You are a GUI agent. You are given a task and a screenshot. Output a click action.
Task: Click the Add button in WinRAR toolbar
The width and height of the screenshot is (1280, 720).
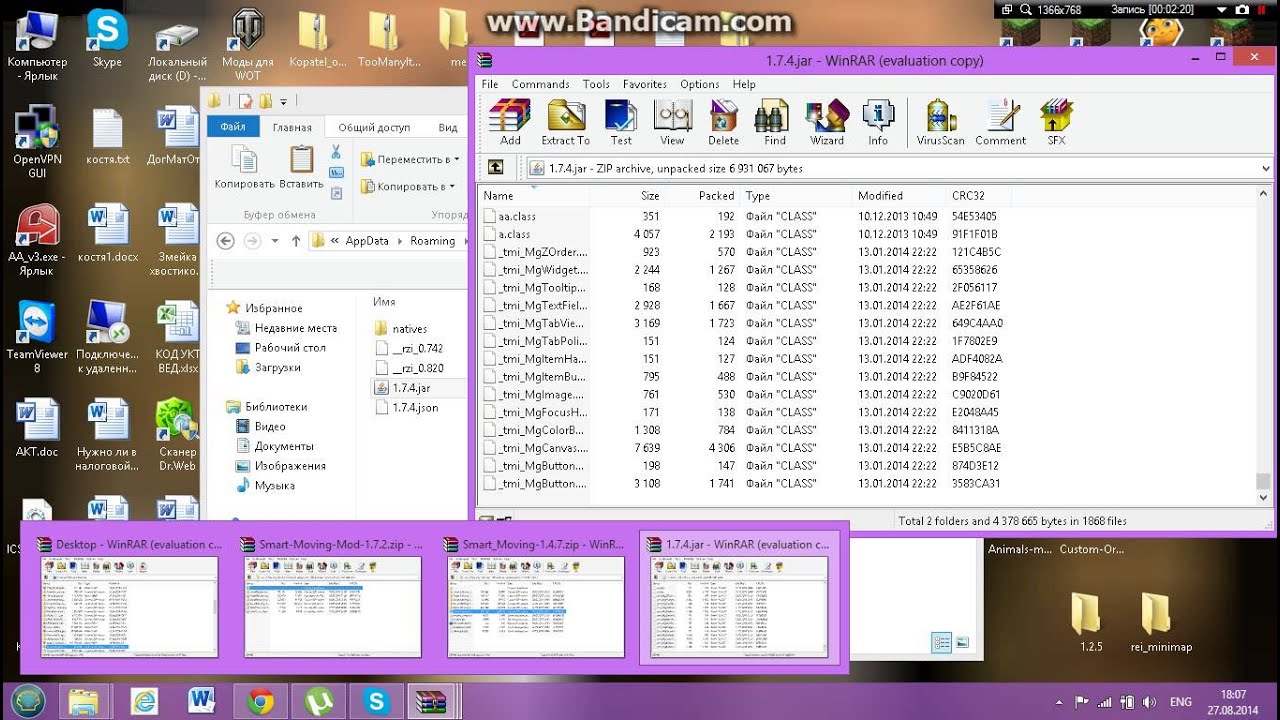click(x=510, y=123)
